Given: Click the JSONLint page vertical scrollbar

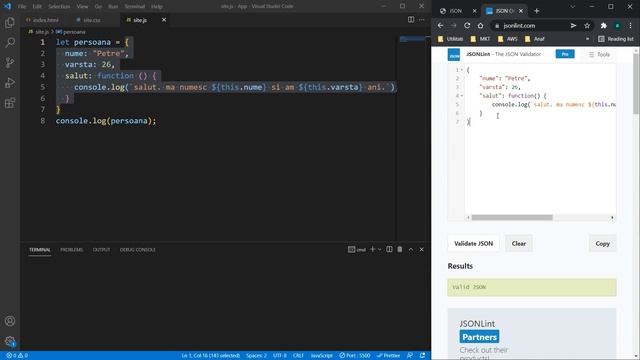Looking at the screenshot, I should 636,84.
